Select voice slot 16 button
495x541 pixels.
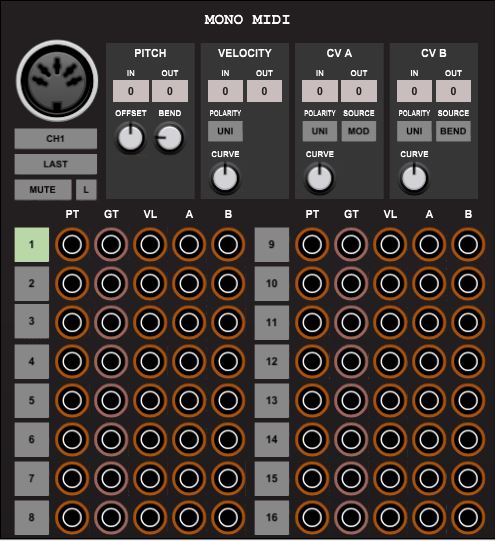(272, 518)
